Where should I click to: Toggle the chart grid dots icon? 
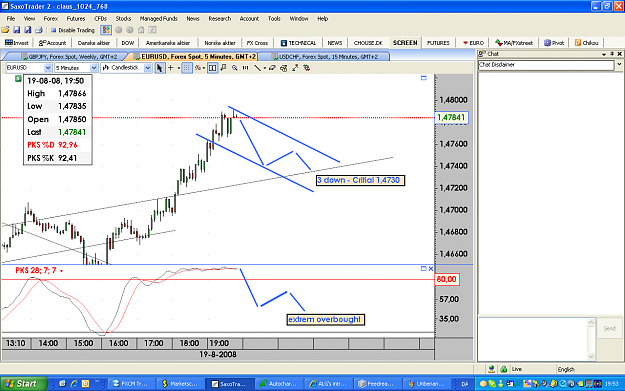pos(187,68)
